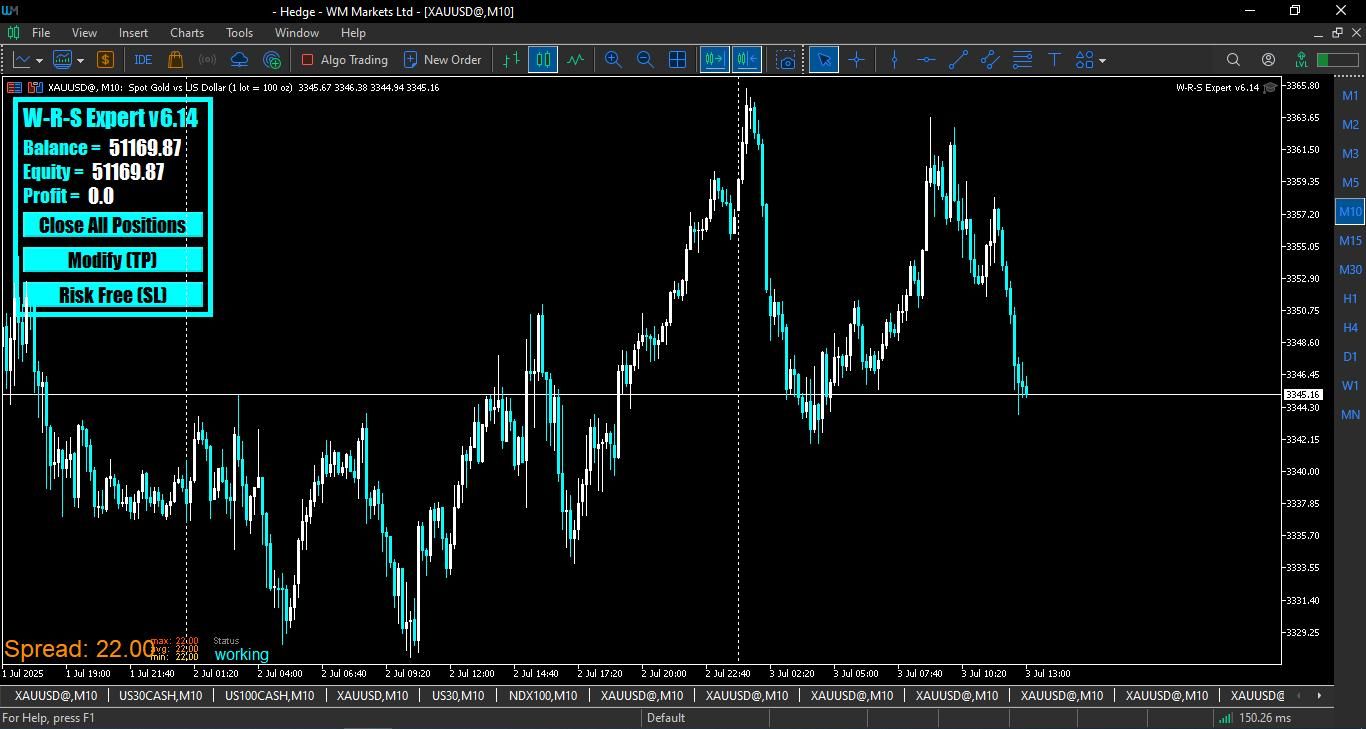Open the Charts menu
1366x729 pixels.
click(x=187, y=33)
